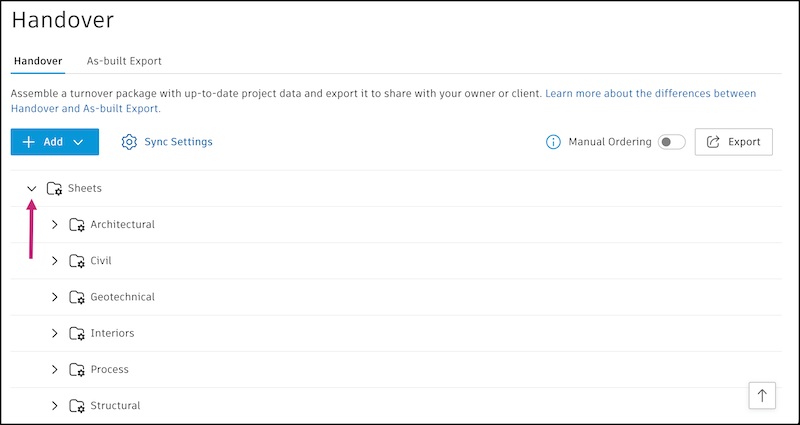Click the scroll-to-top arrow button
Viewport: 800px width, 425px height.
pyautogui.click(x=762, y=396)
